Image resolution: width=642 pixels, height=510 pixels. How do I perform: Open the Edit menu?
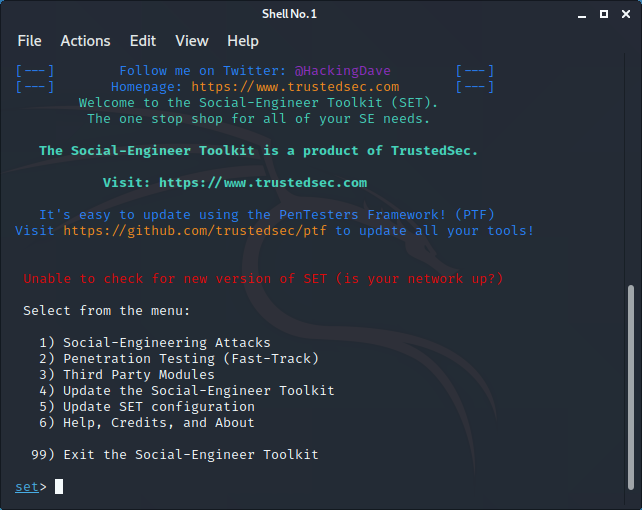click(x=142, y=41)
